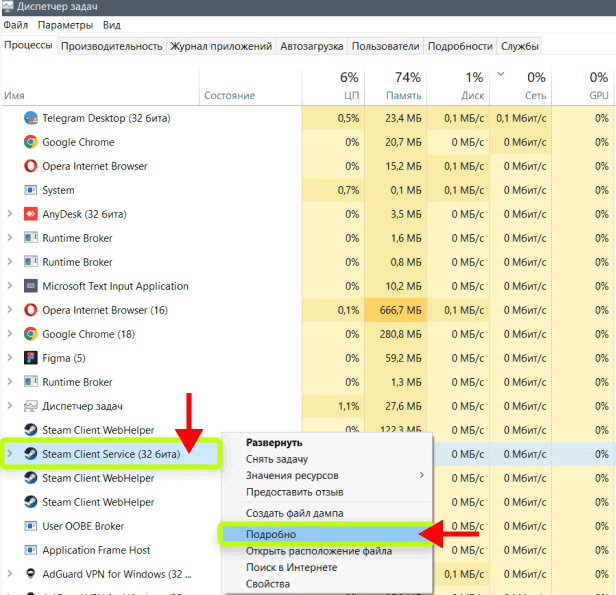Screen dimensions: 616x595
Task: Click the Opera Internet Browser icon with 15,2 МБ
Action: click(31, 166)
